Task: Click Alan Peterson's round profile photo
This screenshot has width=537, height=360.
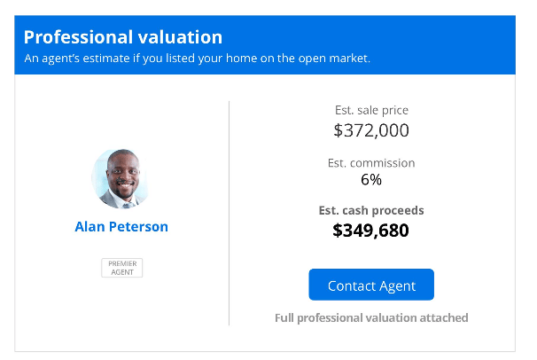Action: click(x=120, y=179)
